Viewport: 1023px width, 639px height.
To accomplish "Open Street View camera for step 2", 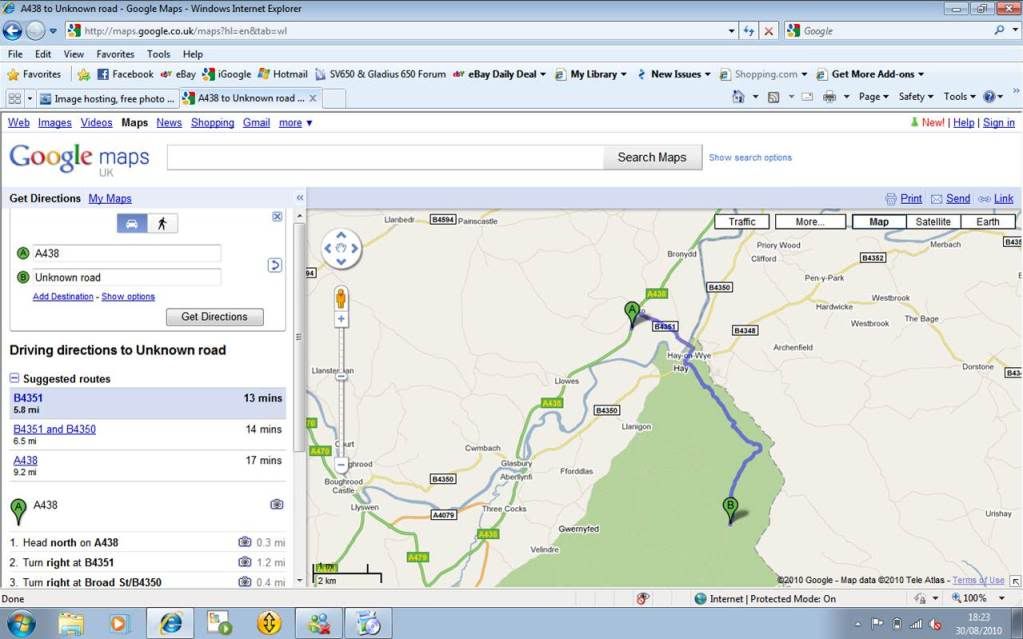I will click(x=245, y=562).
